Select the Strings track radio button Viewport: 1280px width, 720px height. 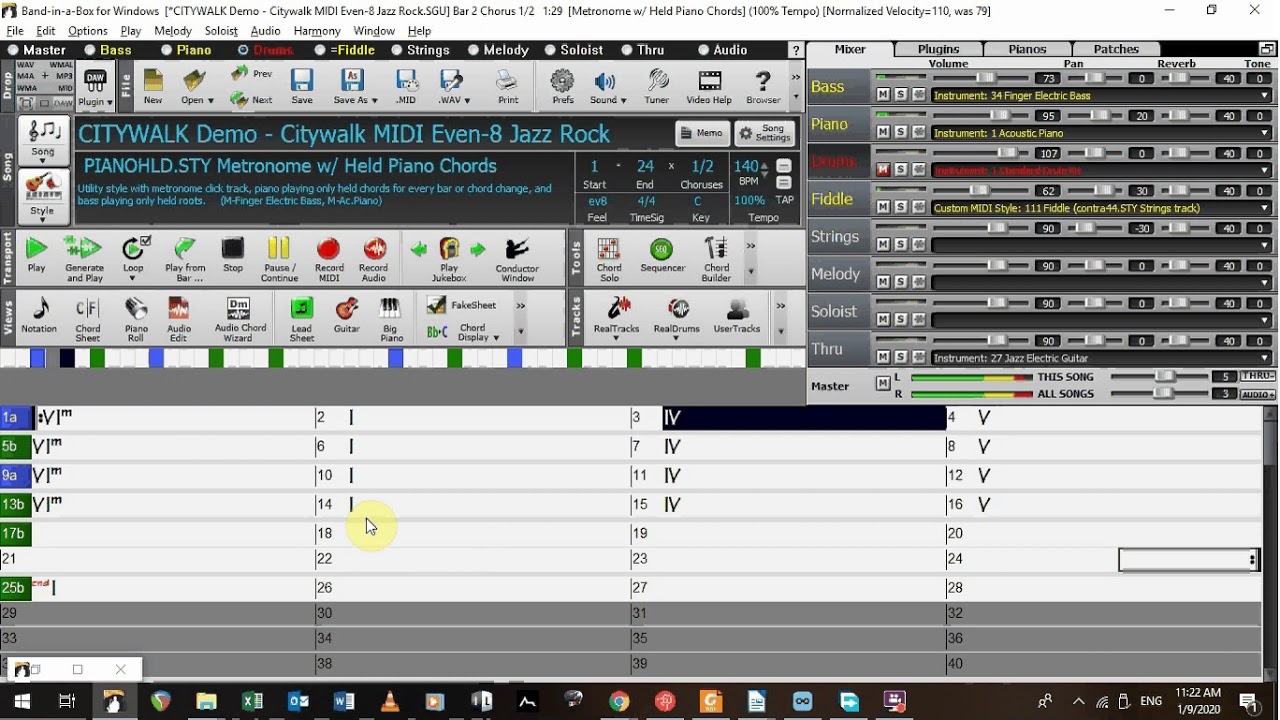pos(397,50)
